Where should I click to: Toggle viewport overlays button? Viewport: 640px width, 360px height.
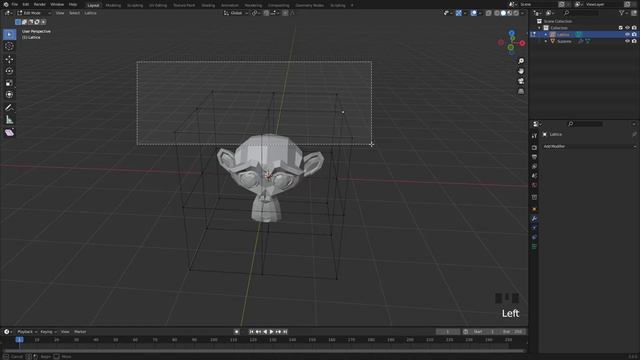[473, 13]
